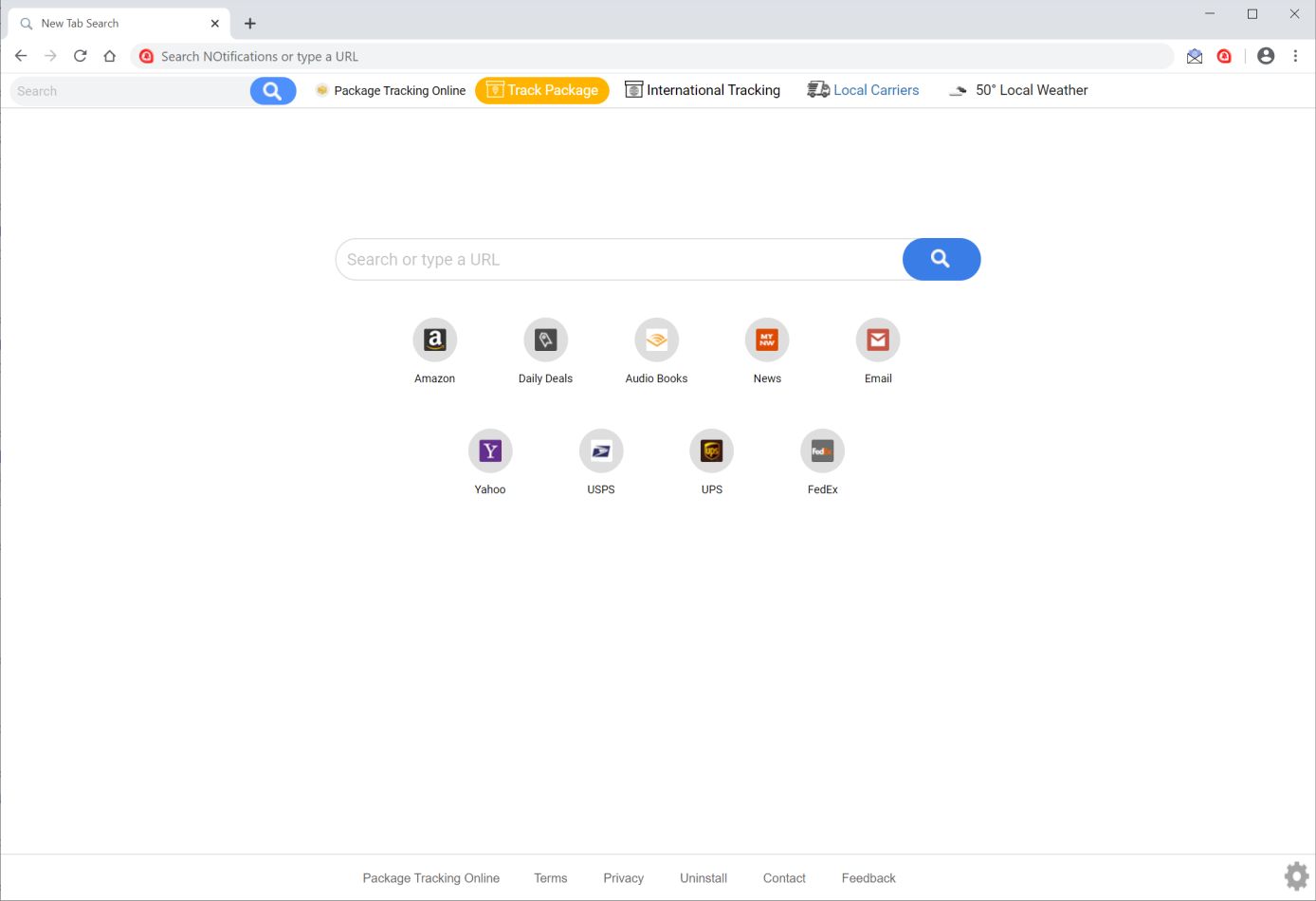Close the New Tab Search tab
The image size is (1316, 901).
215,24
